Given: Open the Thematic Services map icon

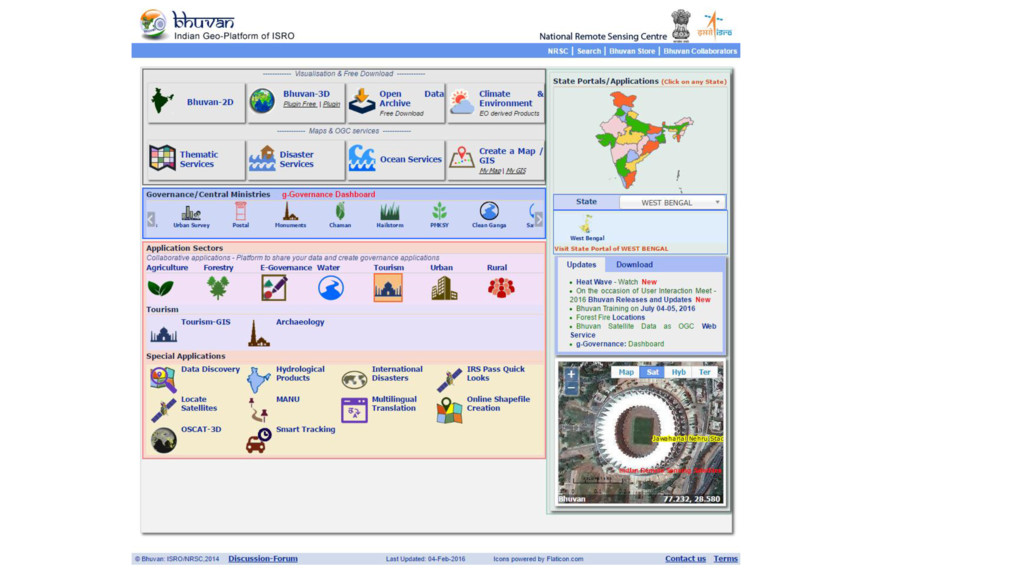Looking at the screenshot, I should [162, 159].
